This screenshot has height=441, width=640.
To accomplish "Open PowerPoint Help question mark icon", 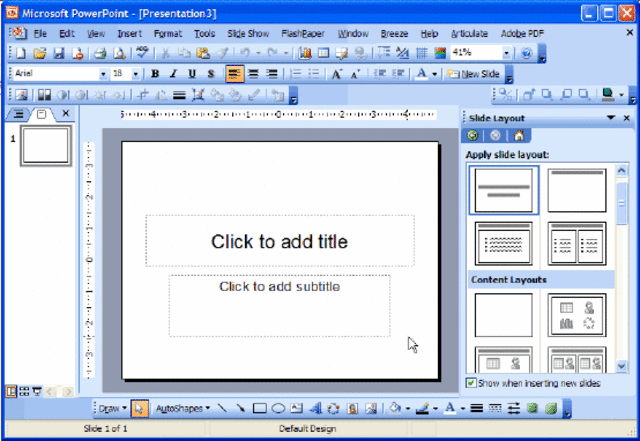I will pyautogui.click(x=527, y=53).
